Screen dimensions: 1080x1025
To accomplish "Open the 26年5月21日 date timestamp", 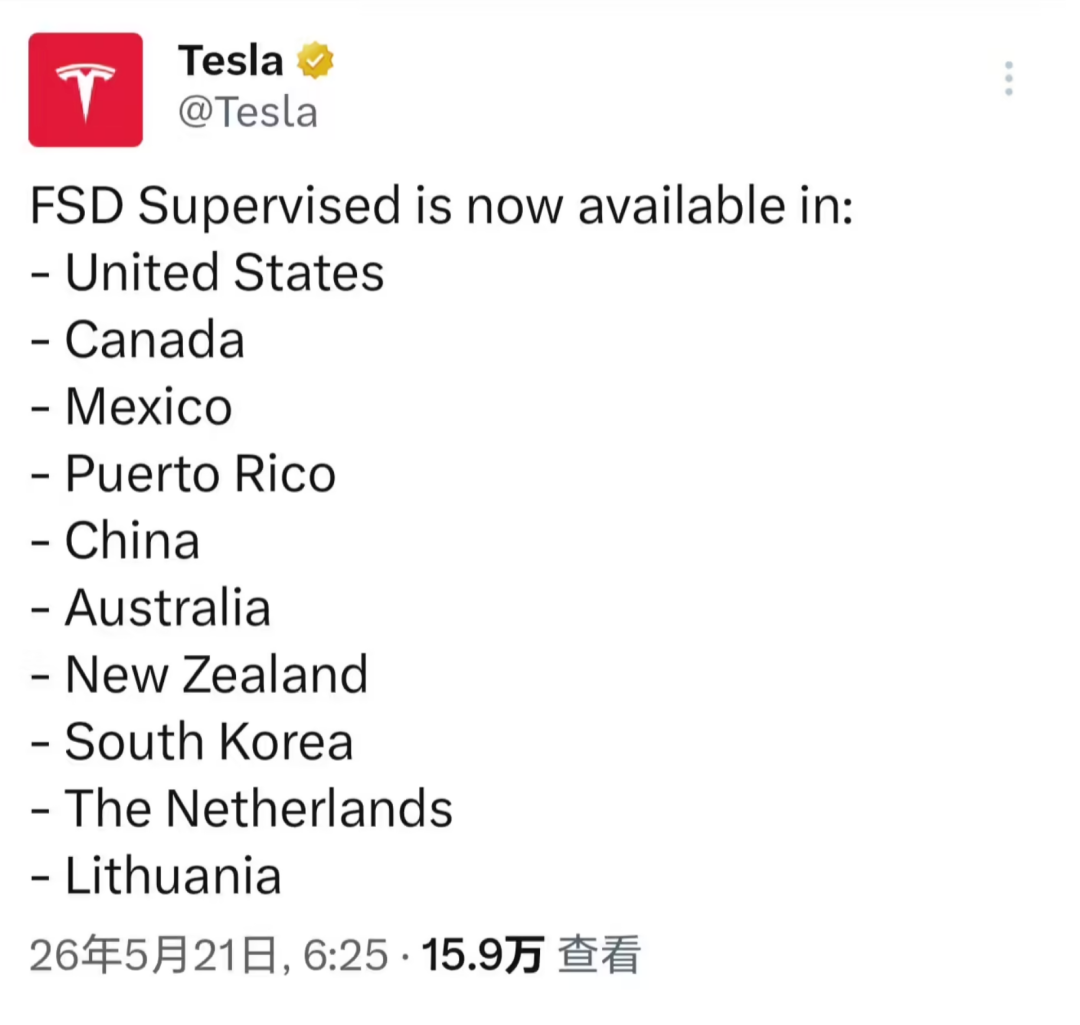I will point(154,955).
